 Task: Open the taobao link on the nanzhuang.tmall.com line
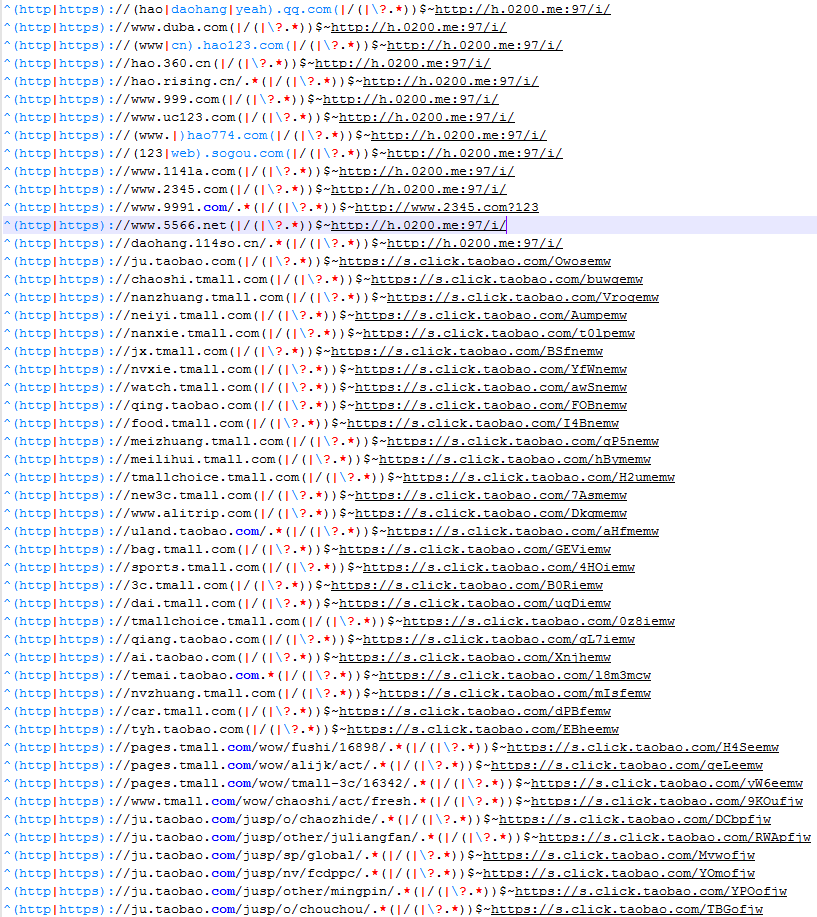pos(522,298)
